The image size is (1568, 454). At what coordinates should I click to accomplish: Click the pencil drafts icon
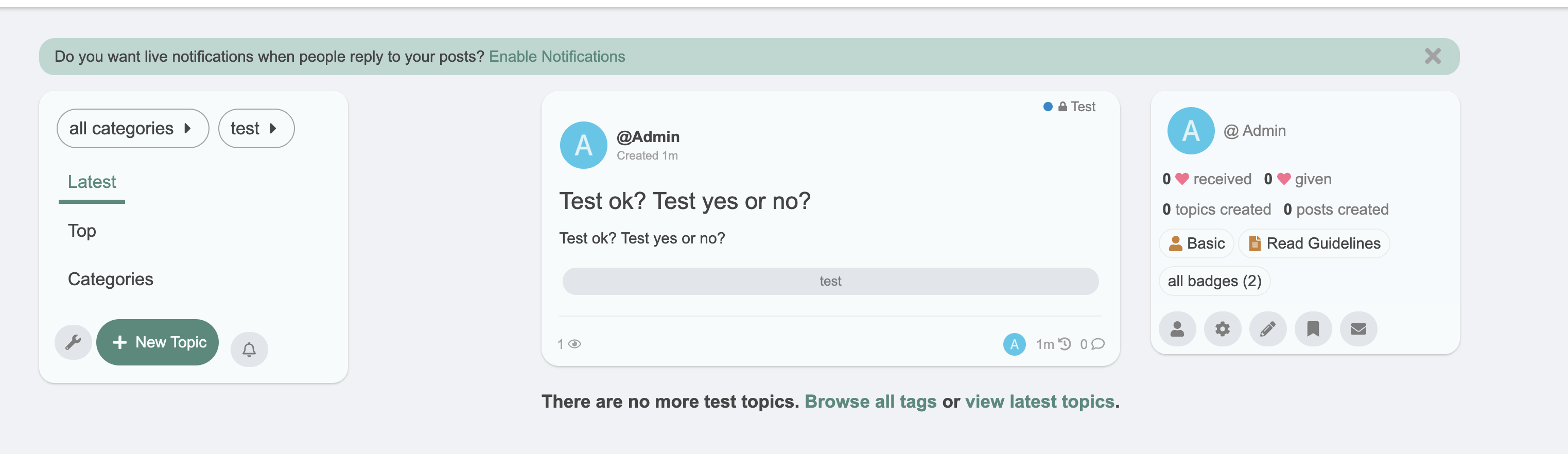pos(1268,329)
